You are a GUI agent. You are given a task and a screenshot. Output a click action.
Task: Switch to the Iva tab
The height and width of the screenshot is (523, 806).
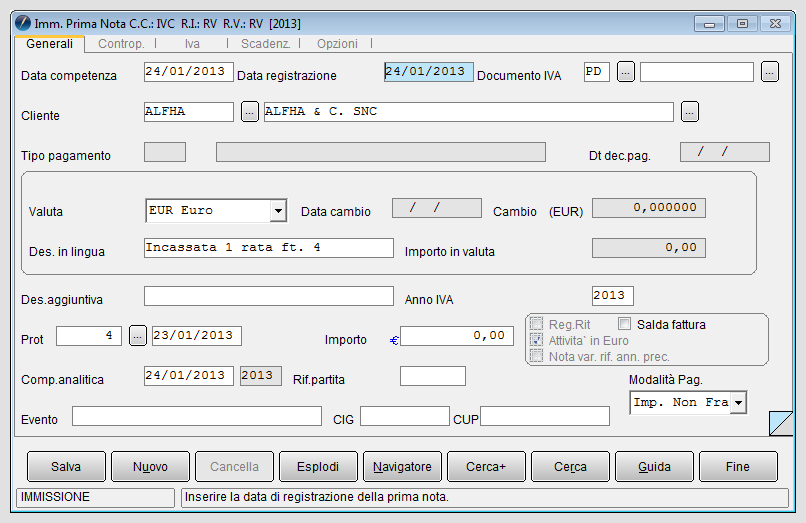pyautogui.click(x=192, y=44)
